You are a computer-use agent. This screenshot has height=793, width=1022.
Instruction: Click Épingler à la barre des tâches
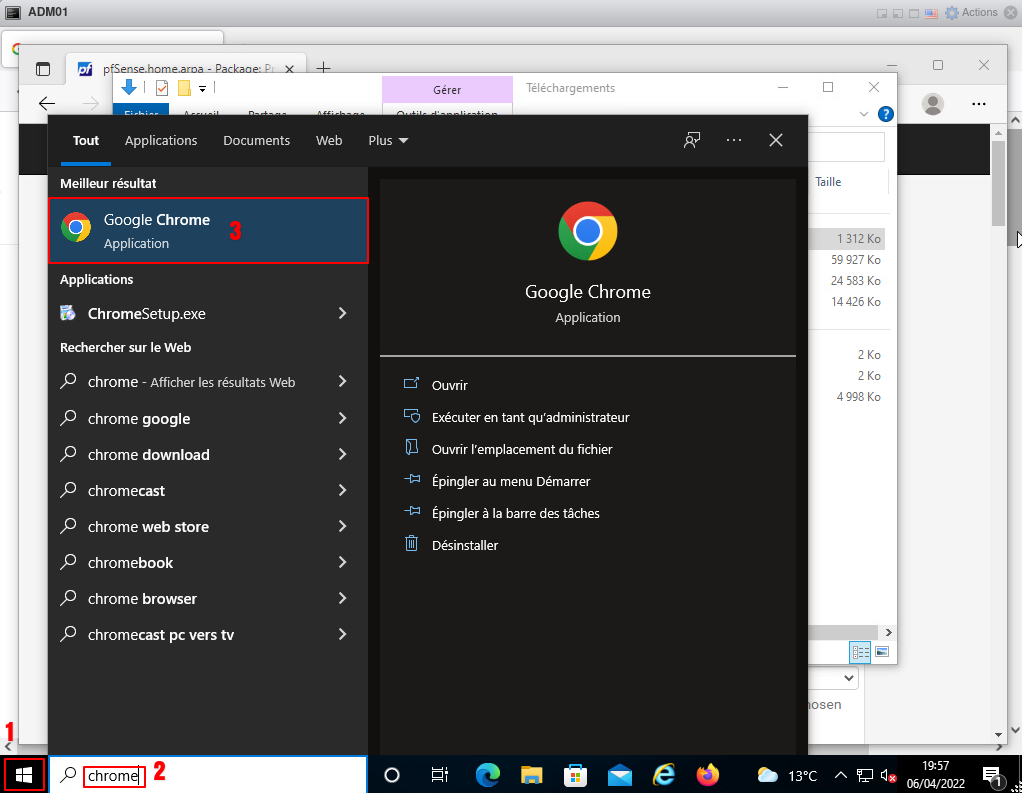point(515,513)
